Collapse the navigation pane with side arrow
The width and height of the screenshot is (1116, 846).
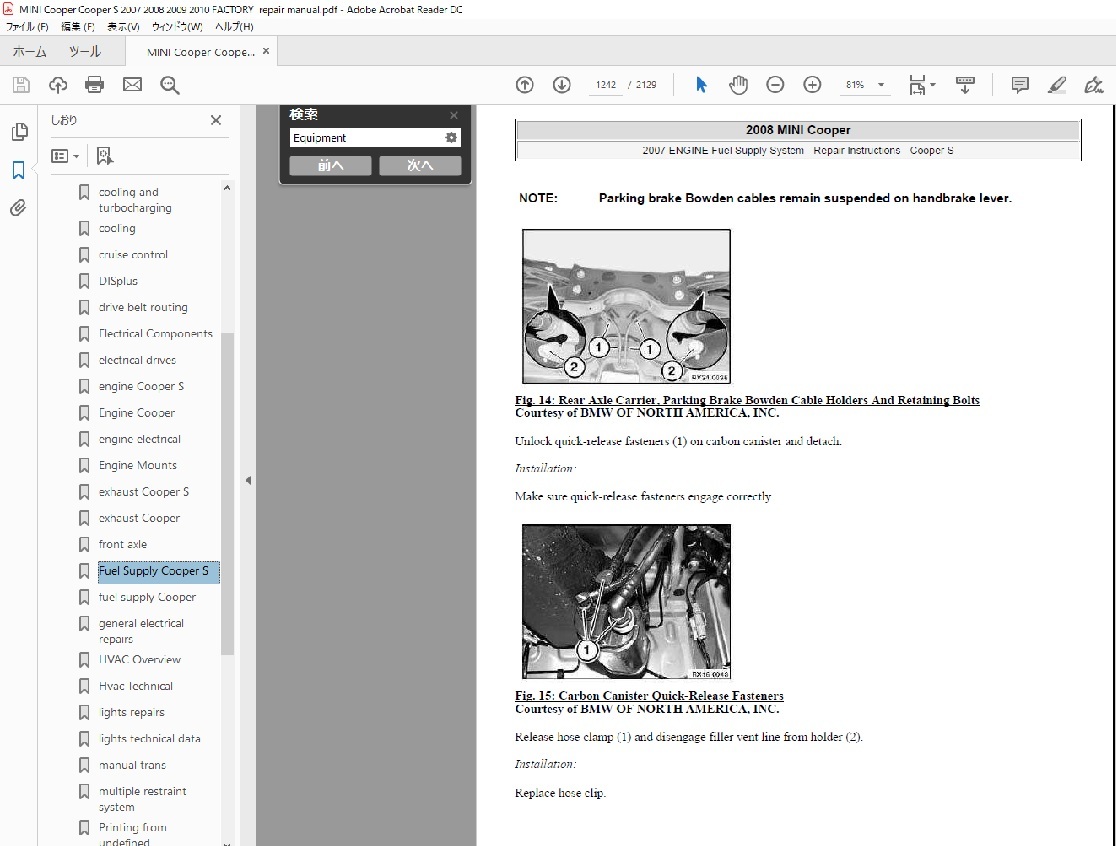(x=248, y=481)
